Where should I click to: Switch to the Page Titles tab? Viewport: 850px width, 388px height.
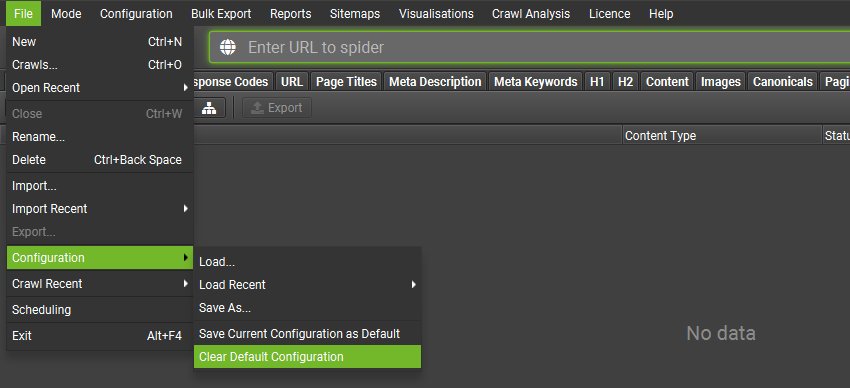point(346,82)
